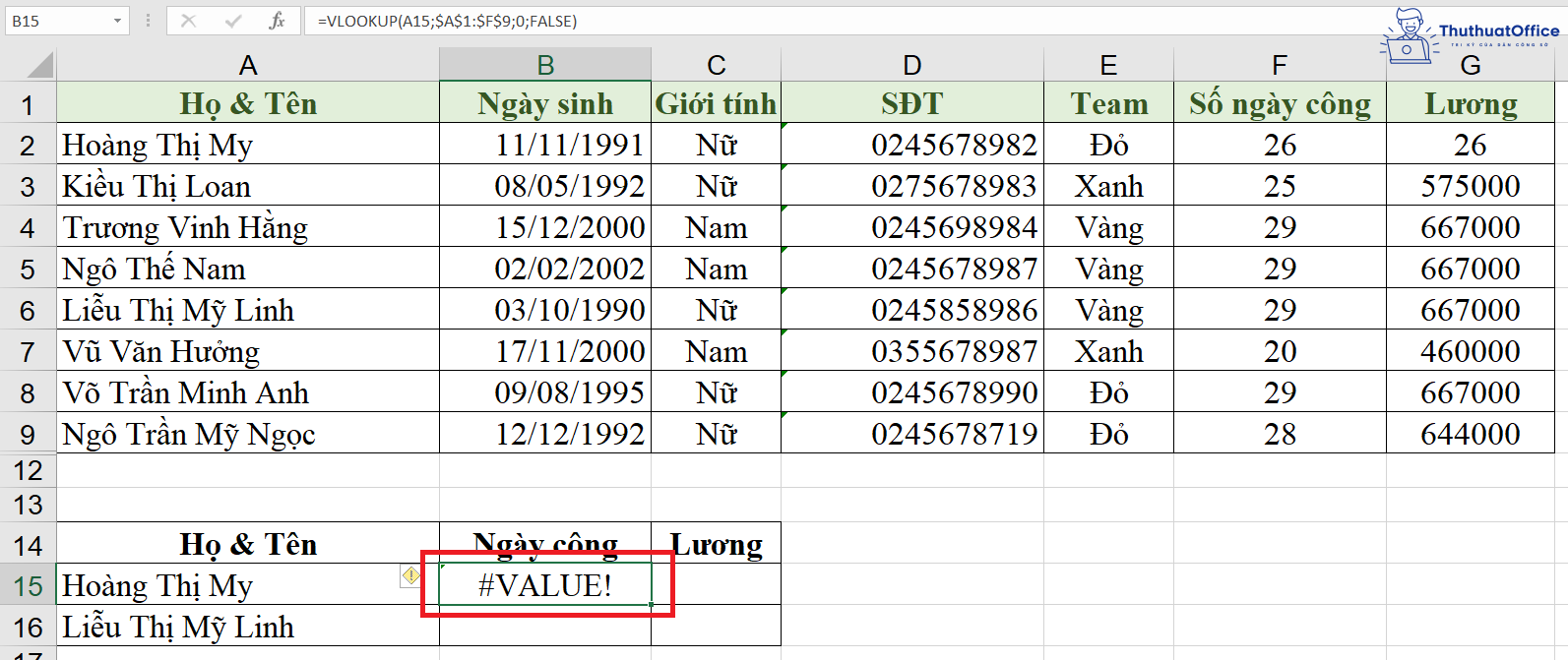1568x660 pixels.
Task: Click the 'Số ngày công' header cell
Action: (x=1280, y=103)
